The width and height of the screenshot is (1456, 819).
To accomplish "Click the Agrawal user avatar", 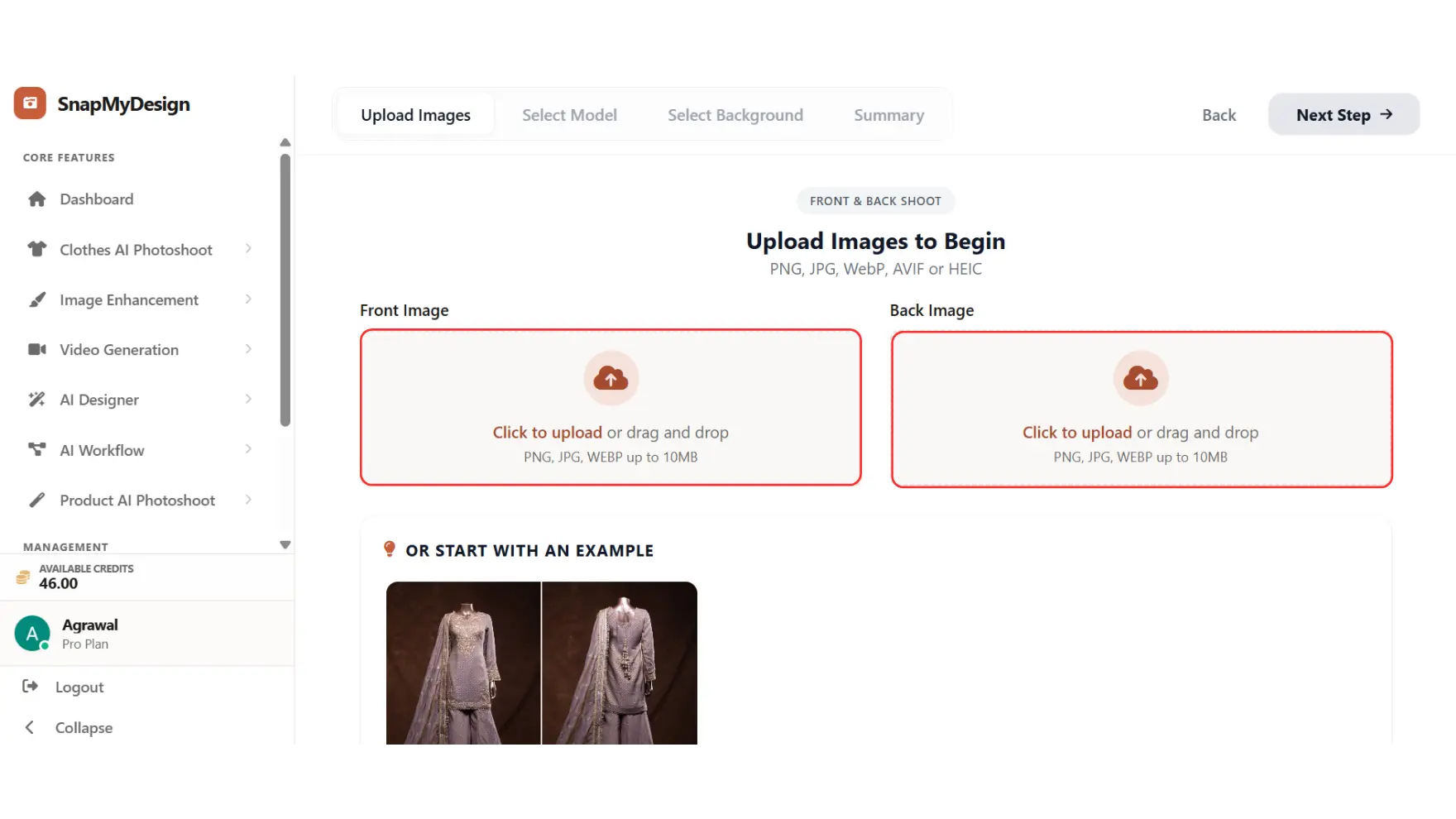I will pyautogui.click(x=32, y=634).
